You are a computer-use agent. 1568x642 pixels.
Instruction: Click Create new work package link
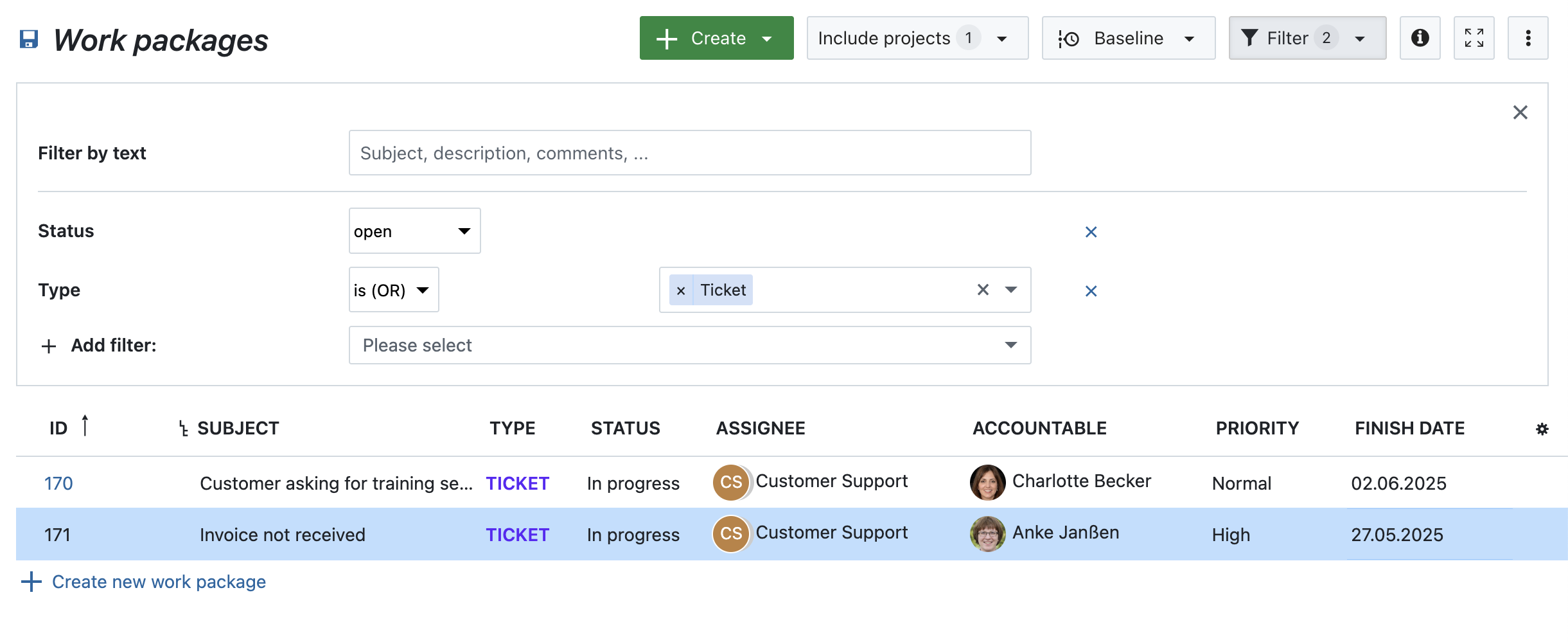click(x=158, y=582)
